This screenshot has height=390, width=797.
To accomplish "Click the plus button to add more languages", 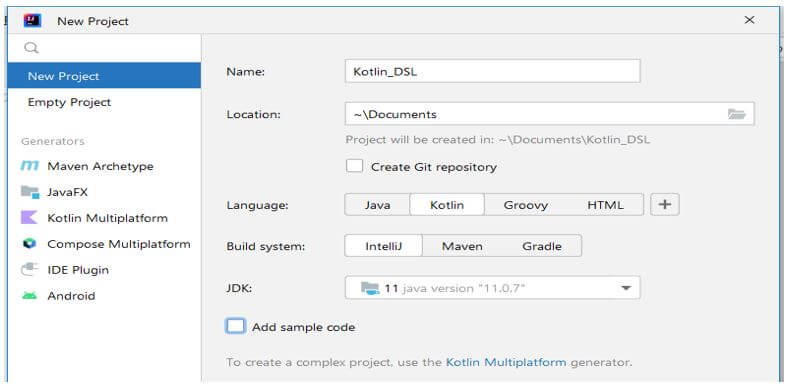I will [665, 205].
